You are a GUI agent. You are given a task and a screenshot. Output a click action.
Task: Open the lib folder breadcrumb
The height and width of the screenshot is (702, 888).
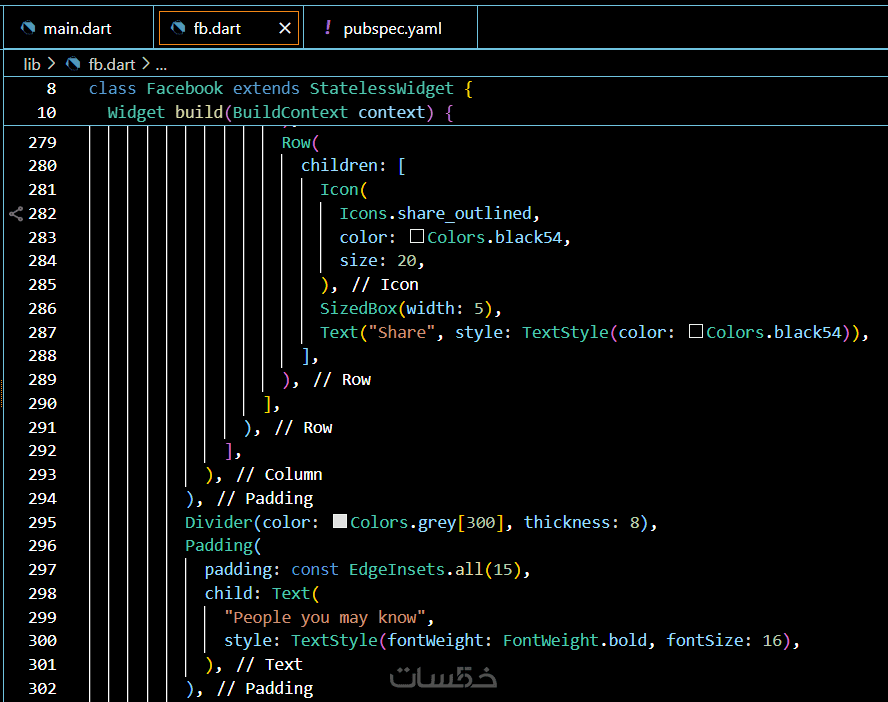click(32, 64)
